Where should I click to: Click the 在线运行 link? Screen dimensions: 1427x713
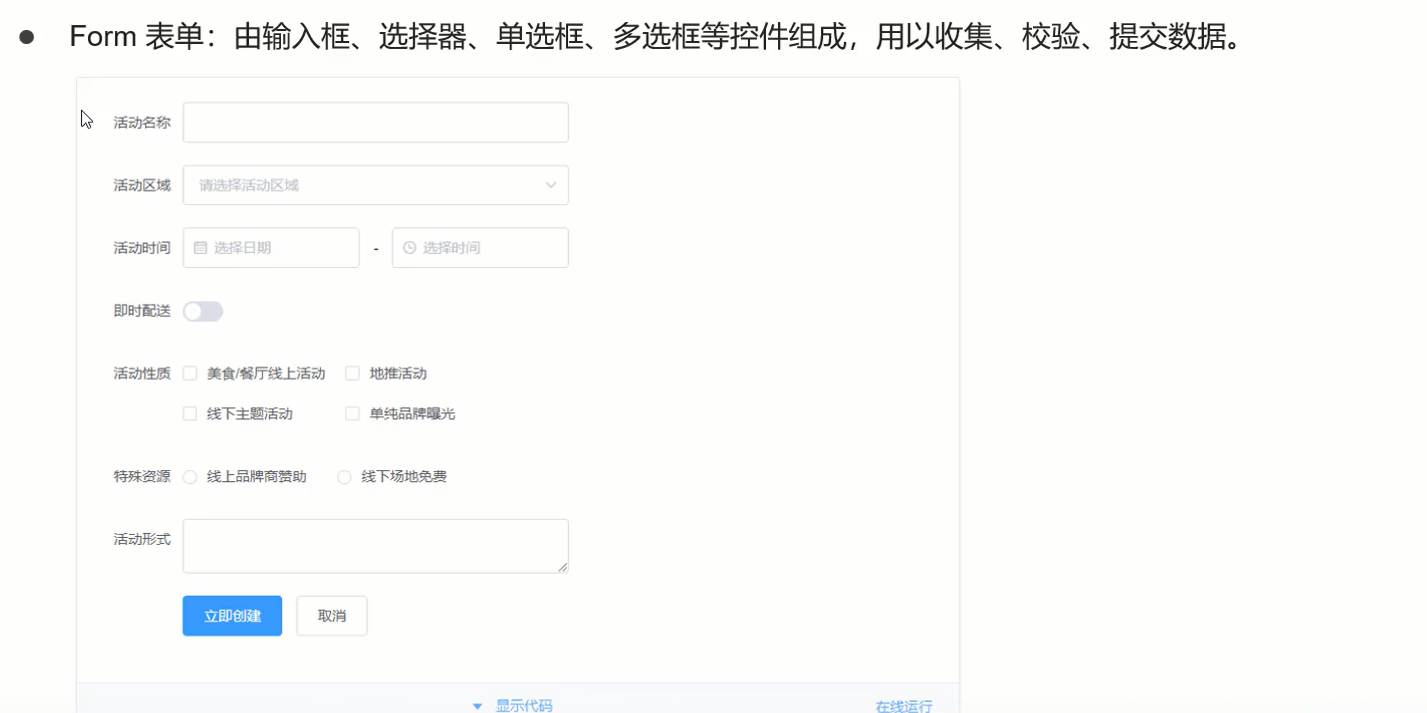tap(902, 705)
